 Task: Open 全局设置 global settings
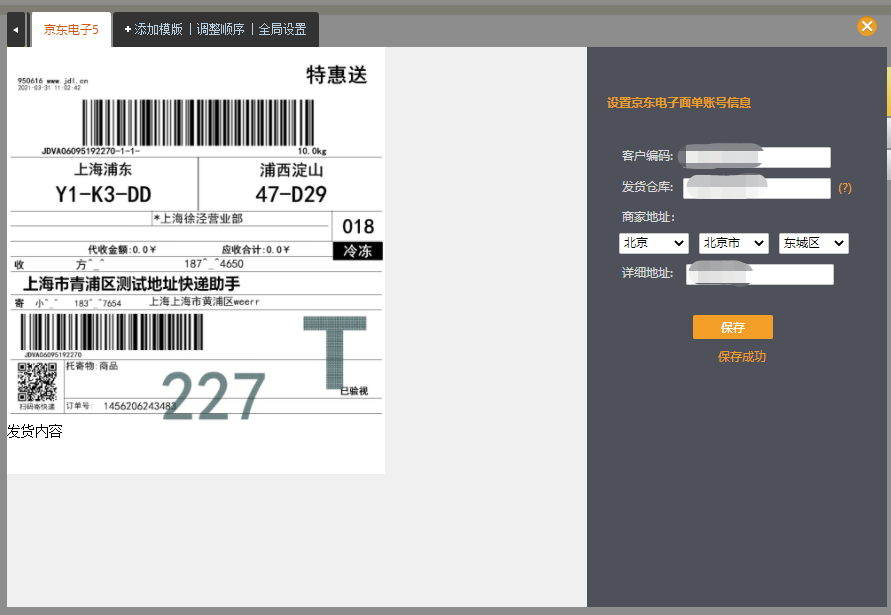(282, 29)
